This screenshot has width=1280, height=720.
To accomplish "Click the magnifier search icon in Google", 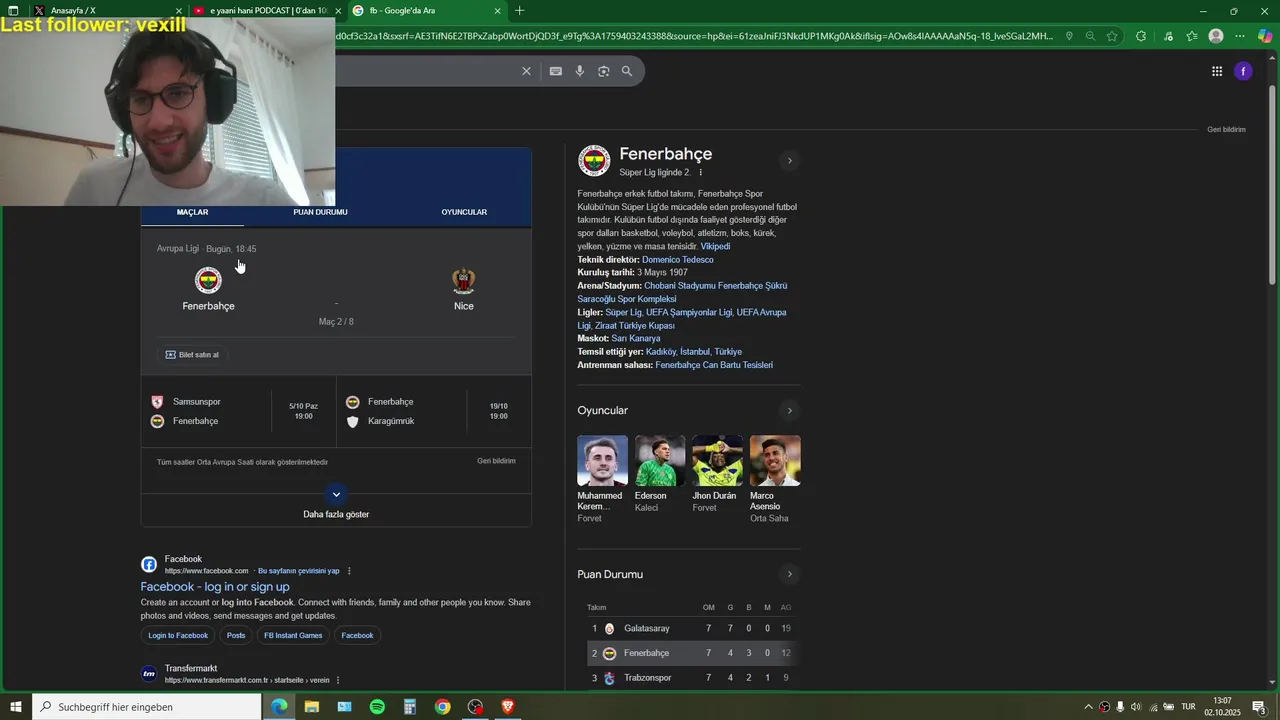I will tap(627, 71).
